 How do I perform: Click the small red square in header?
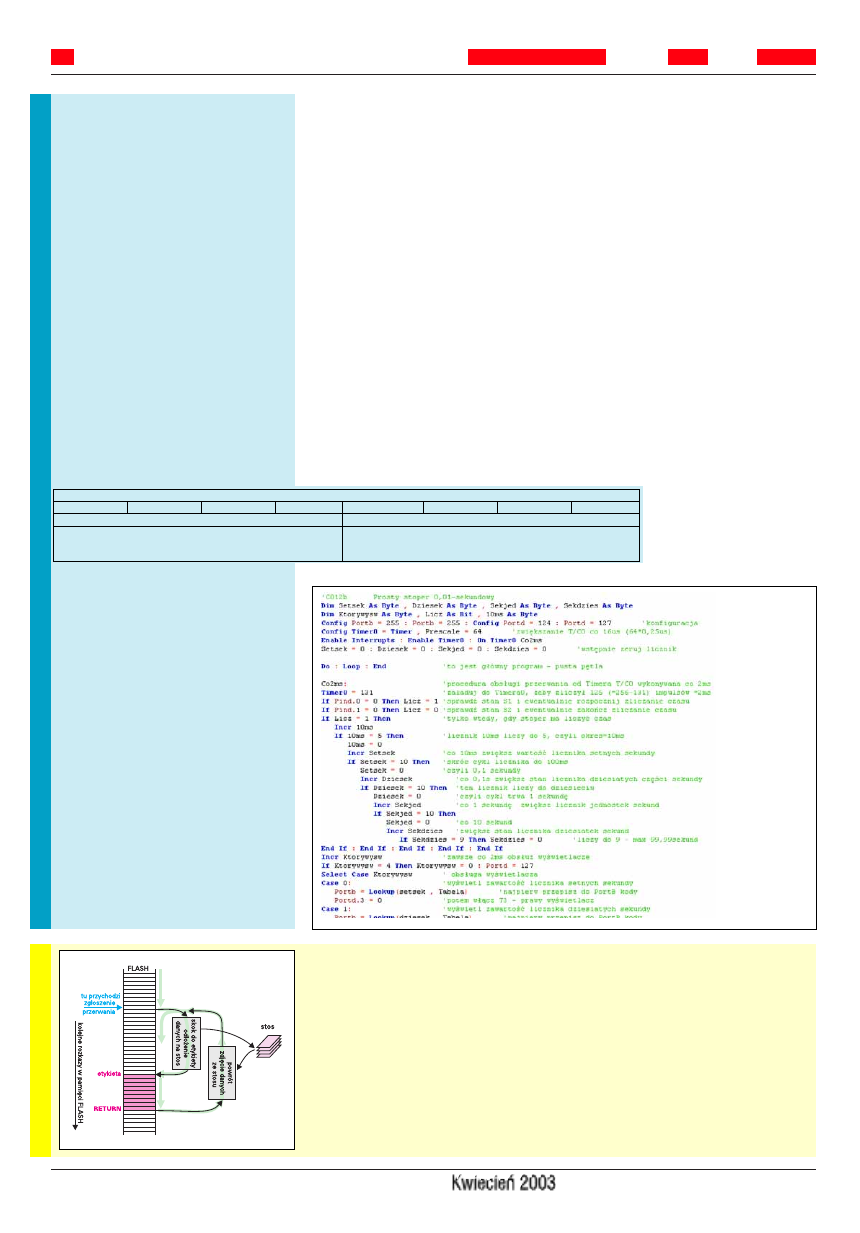point(62,57)
